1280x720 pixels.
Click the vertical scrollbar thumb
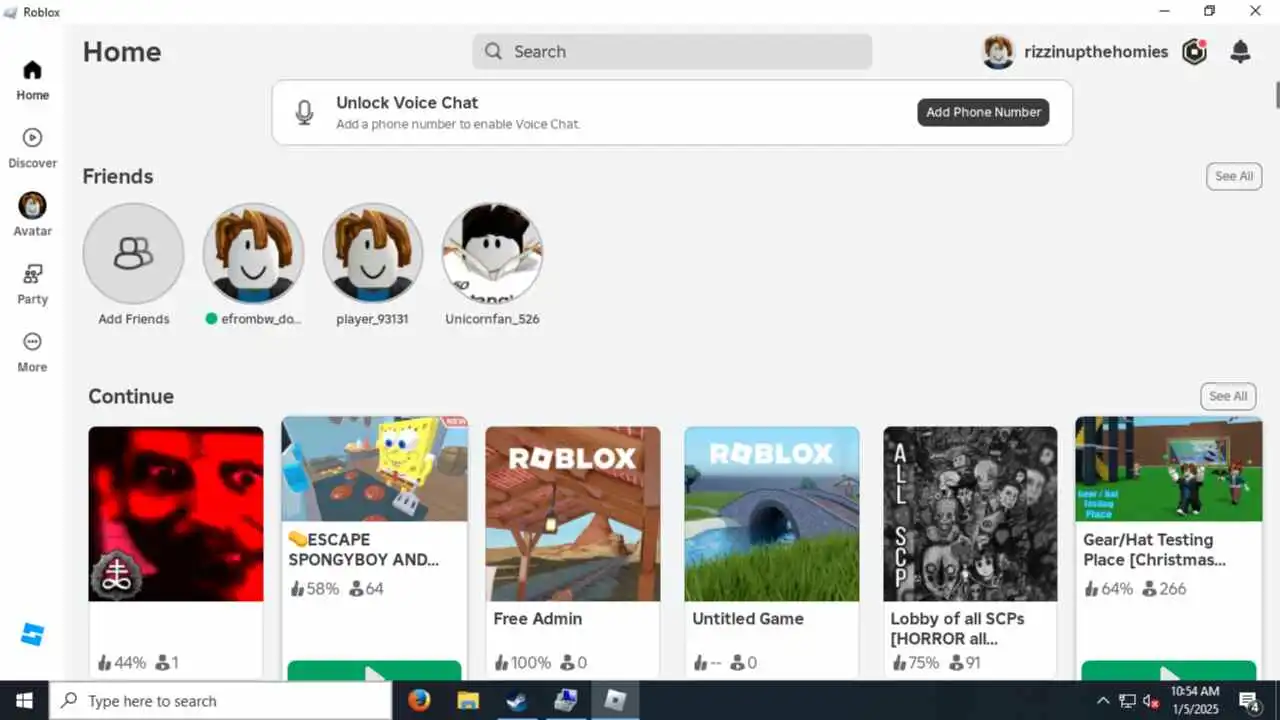point(1277,95)
